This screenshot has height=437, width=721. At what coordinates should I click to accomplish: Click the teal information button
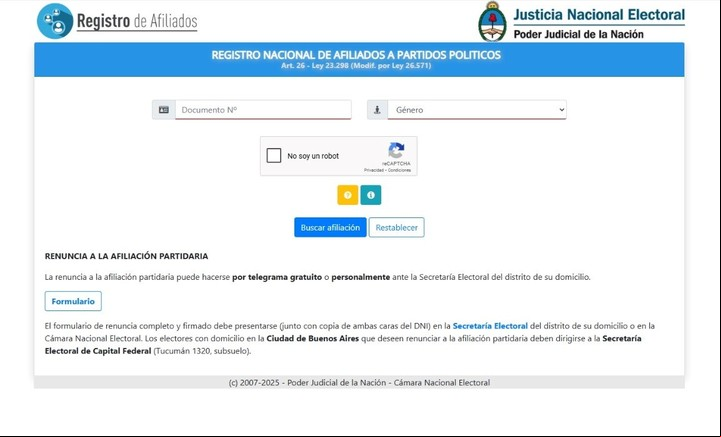pyautogui.click(x=371, y=195)
